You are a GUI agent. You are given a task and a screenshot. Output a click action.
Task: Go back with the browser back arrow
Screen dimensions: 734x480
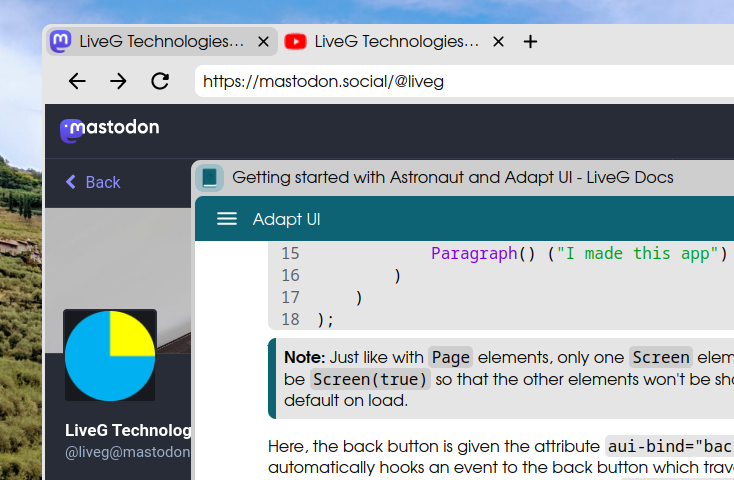click(77, 81)
